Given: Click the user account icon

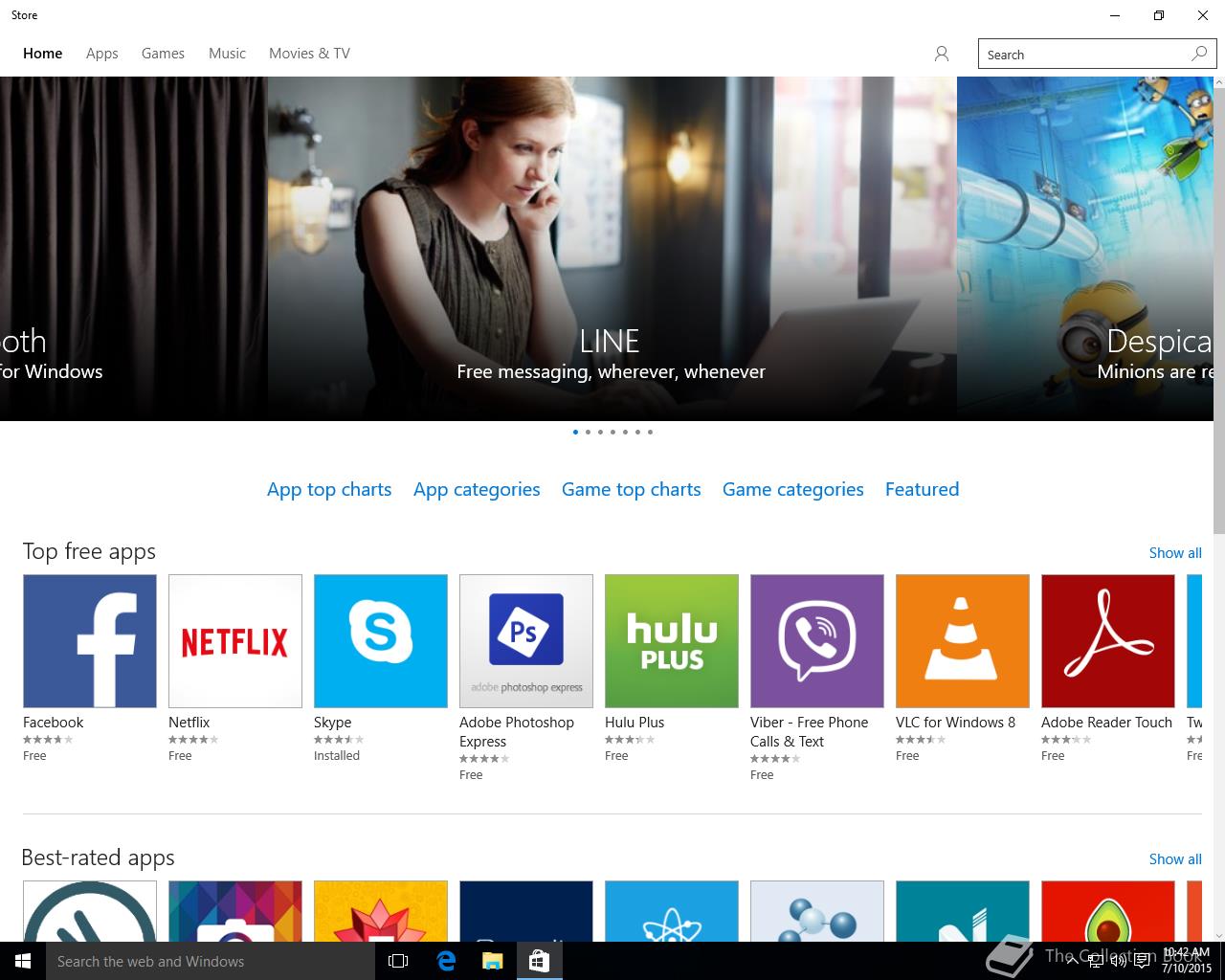Looking at the screenshot, I should pos(942,54).
